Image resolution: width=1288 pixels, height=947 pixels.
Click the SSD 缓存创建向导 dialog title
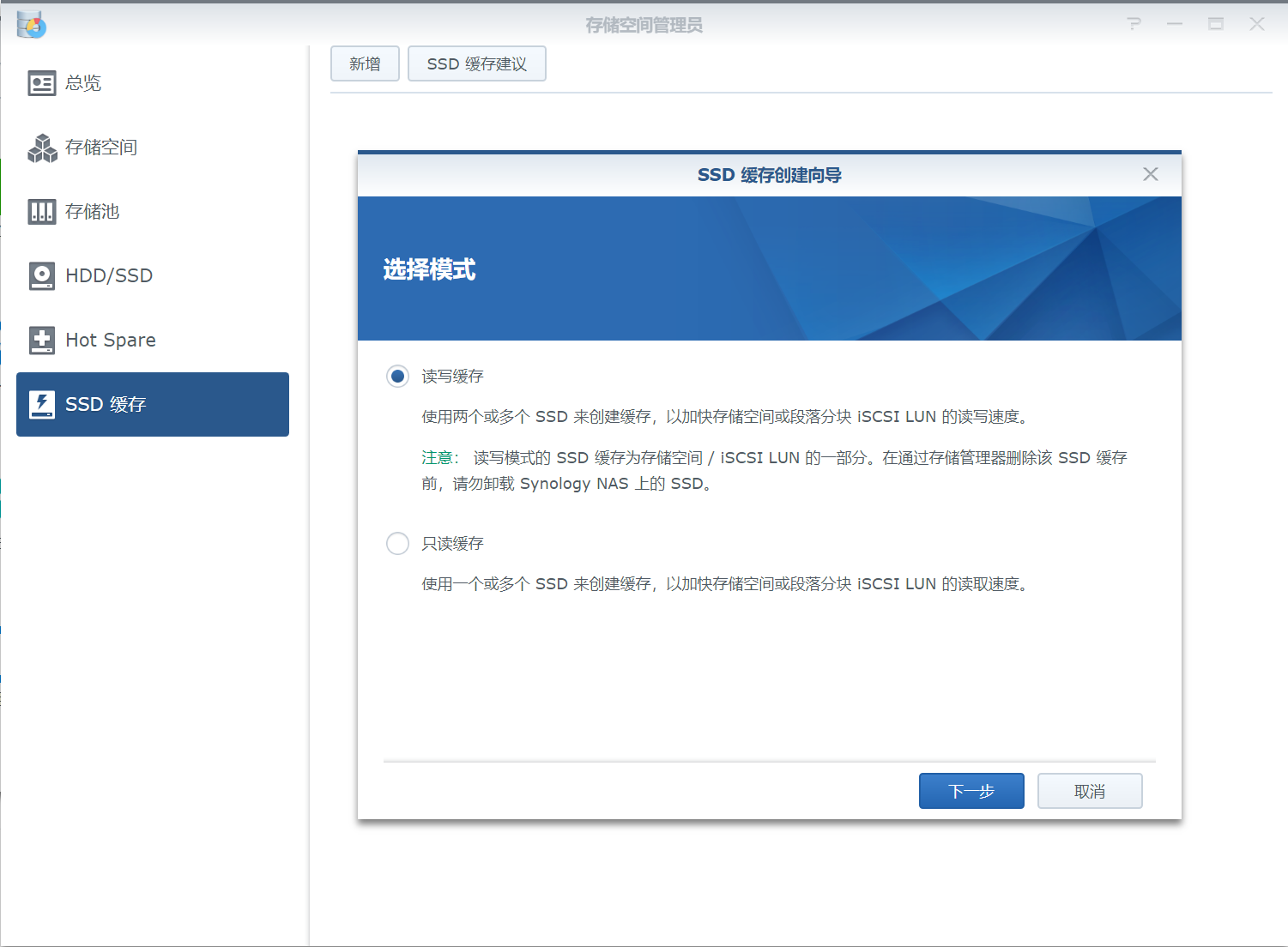[x=769, y=175]
